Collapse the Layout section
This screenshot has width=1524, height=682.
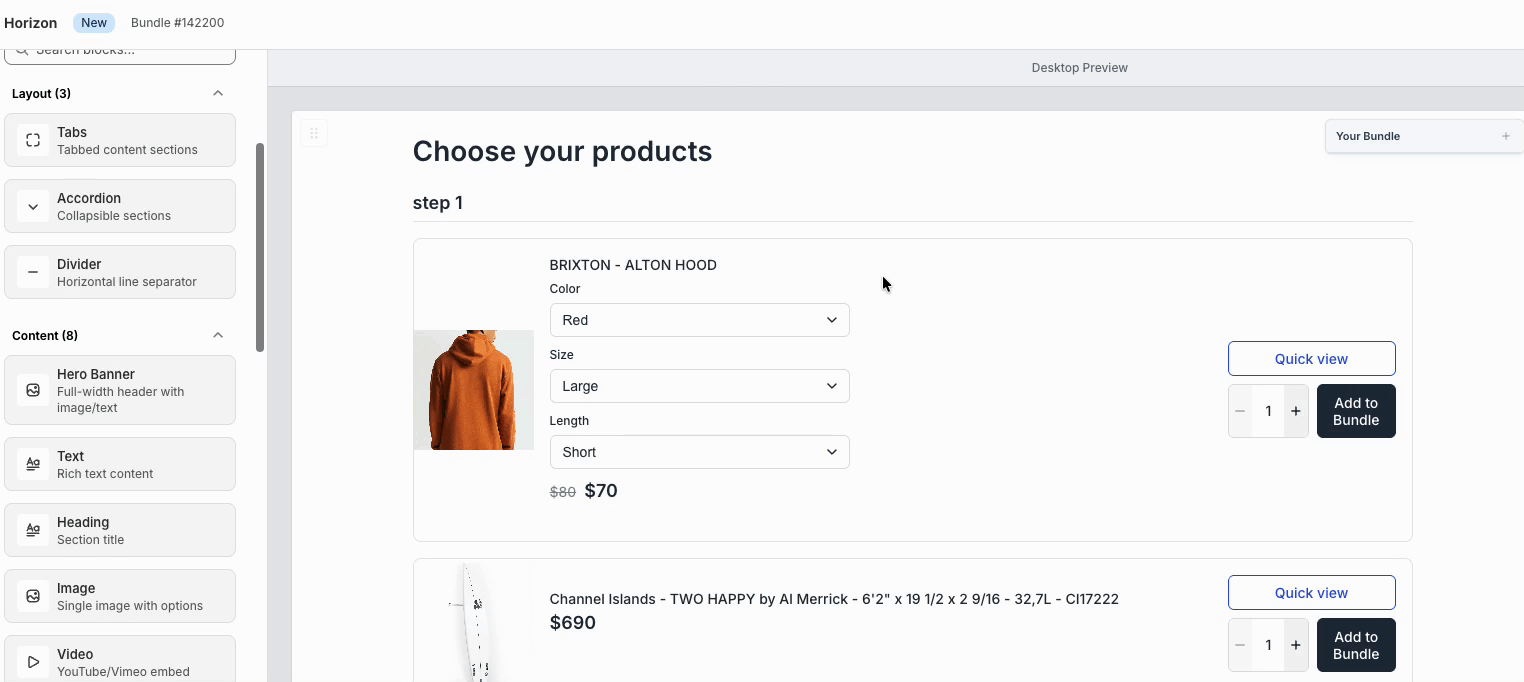tap(218, 93)
